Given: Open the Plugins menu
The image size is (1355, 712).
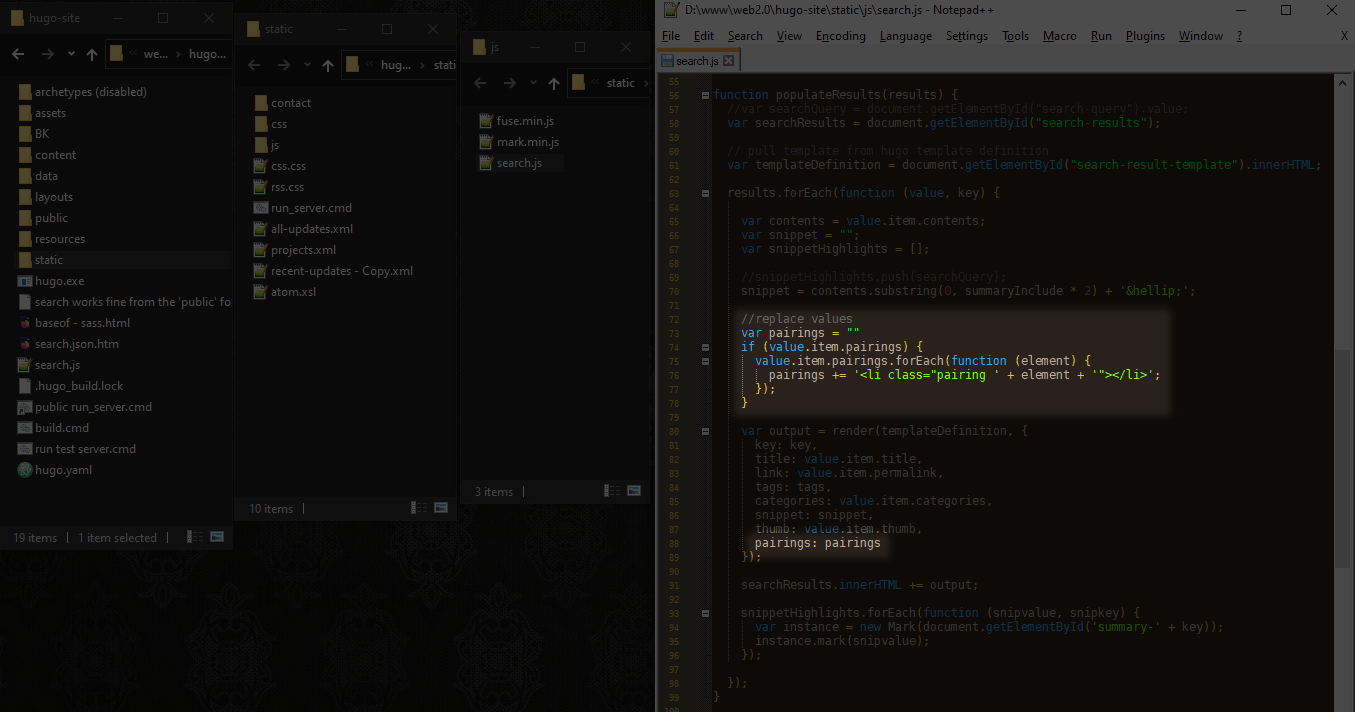Looking at the screenshot, I should [1145, 36].
